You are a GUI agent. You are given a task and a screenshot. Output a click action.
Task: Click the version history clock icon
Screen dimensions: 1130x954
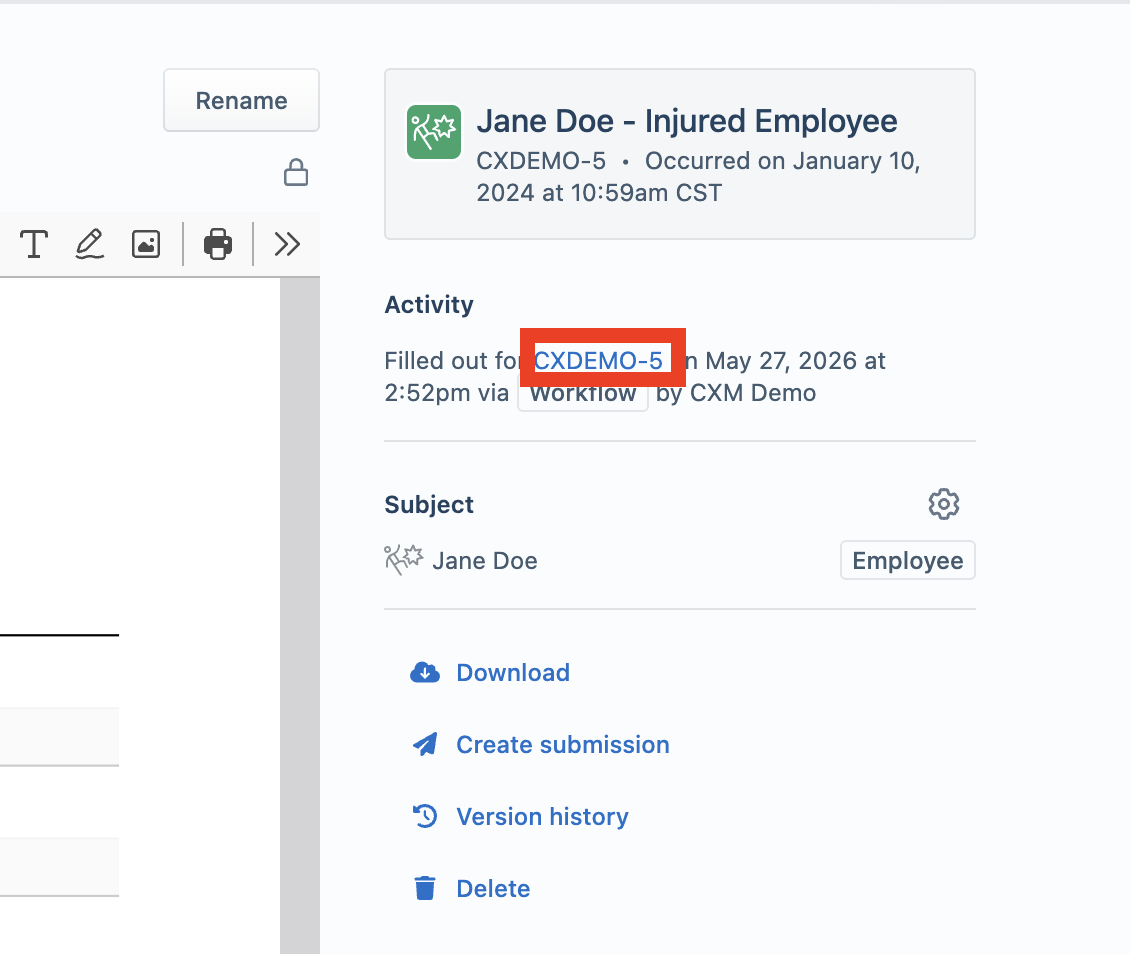[x=425, y=816]
